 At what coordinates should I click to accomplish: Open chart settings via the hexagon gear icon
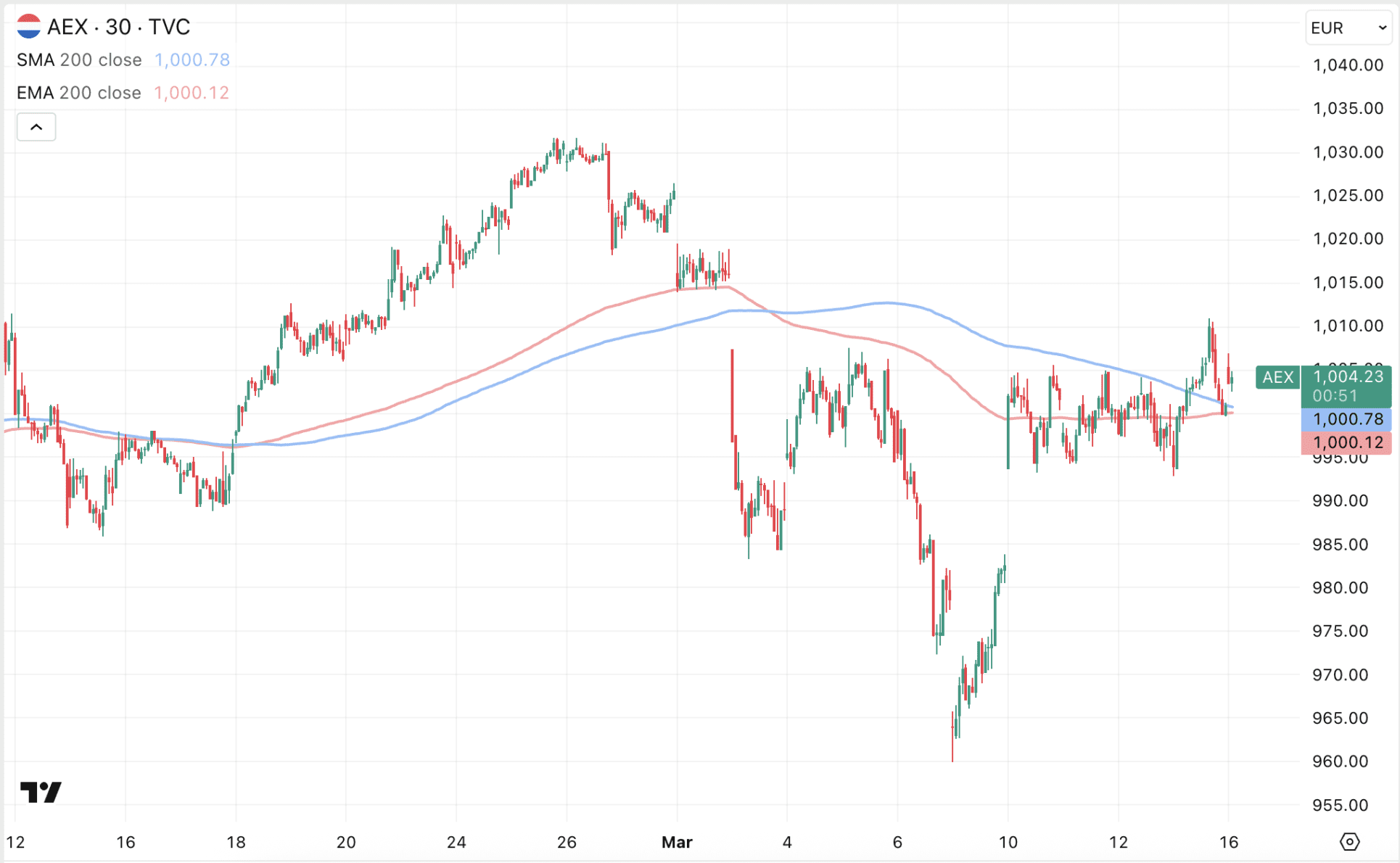pyautogui.click(x=1349, y=842)
